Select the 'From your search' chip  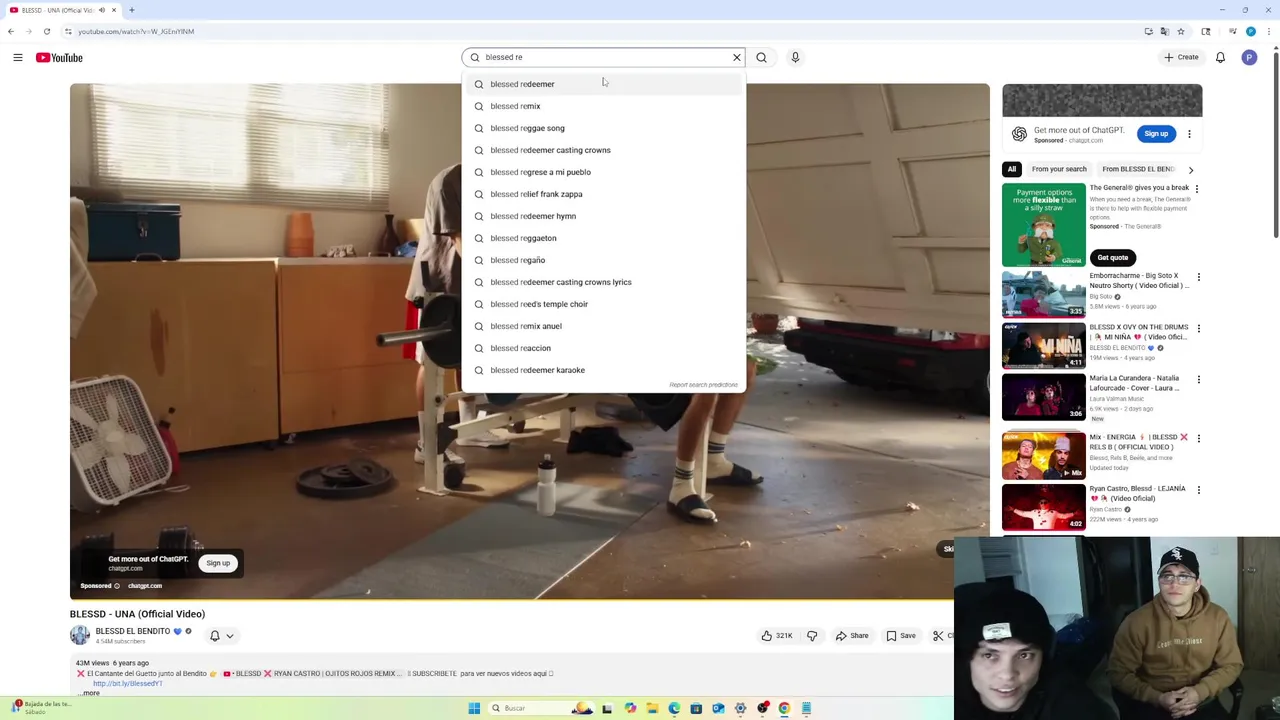(1059, 169)
